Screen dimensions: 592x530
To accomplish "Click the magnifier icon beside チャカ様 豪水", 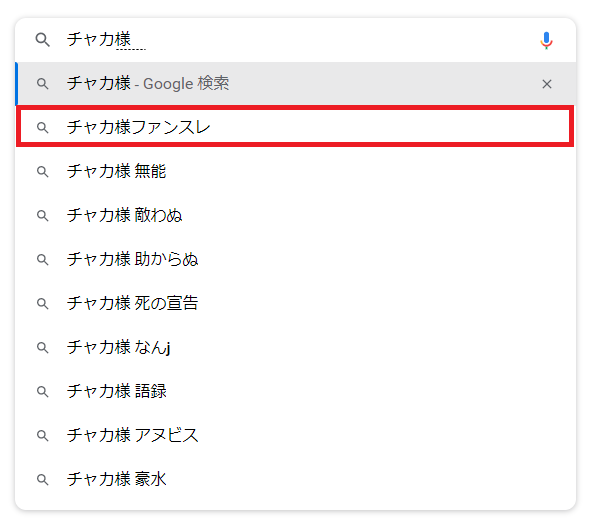I will tap(43, 479).
